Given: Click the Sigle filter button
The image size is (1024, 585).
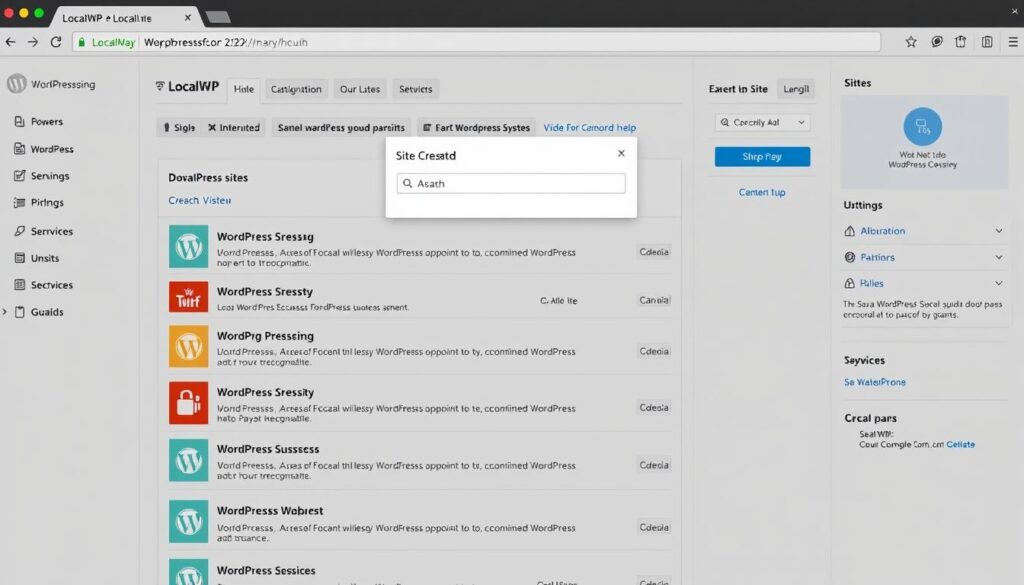Looking at the screenshot, I should 179,127.
